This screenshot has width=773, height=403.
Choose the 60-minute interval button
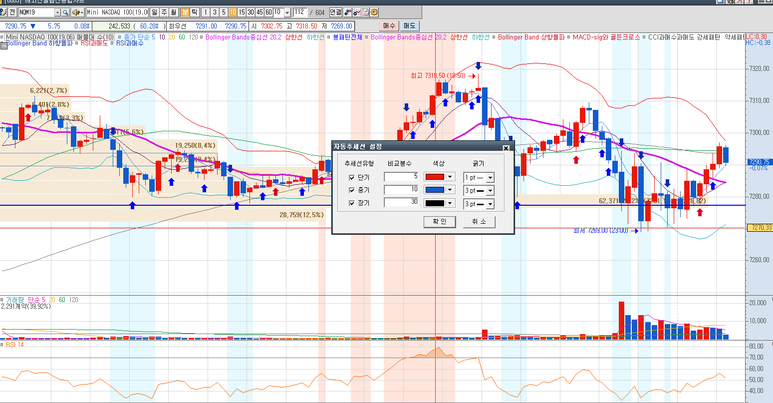269,12
